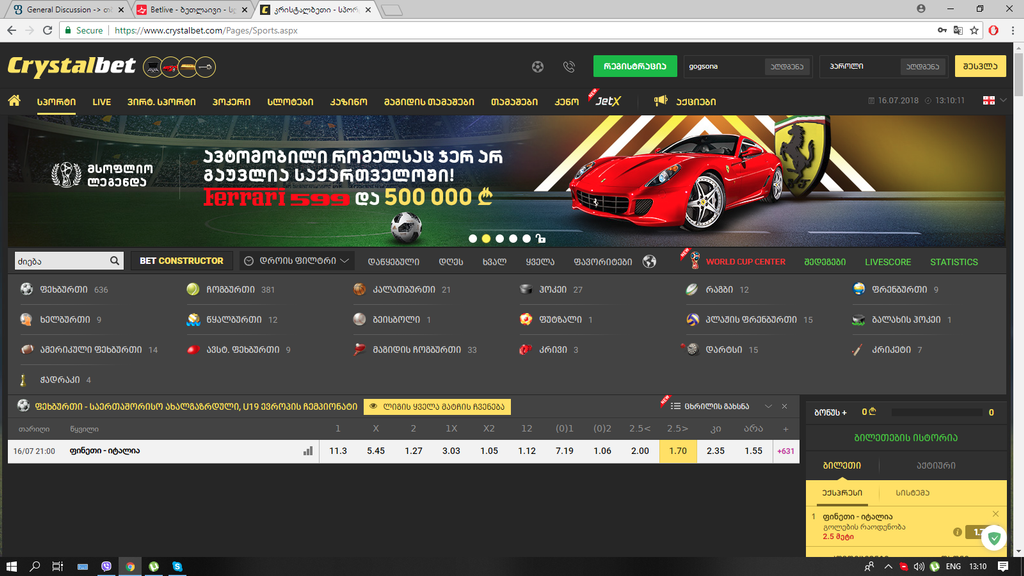Click the promotions megaphone icon
This screenshot has width=1024, height=576.
661,101
